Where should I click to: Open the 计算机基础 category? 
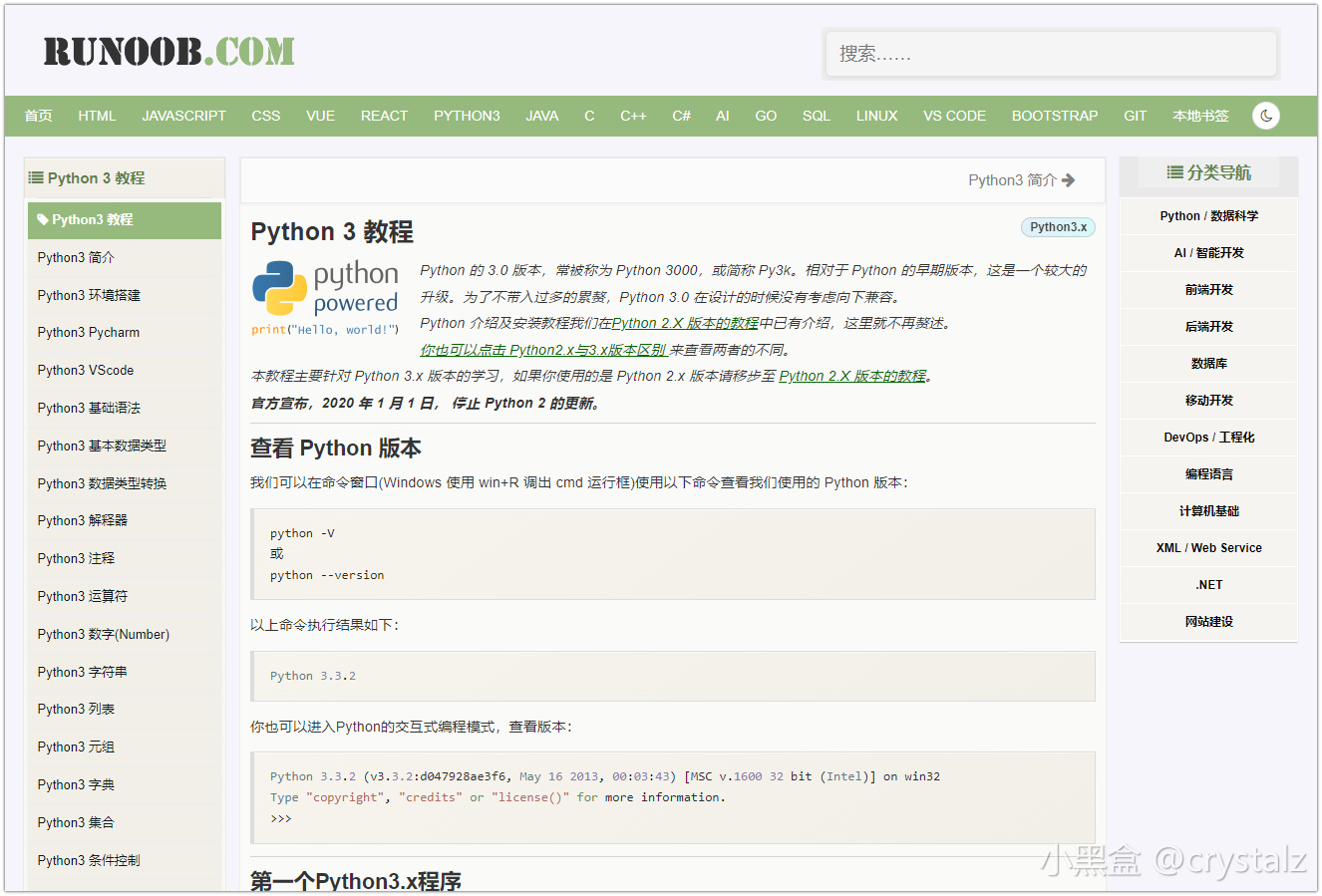(x=1209, y=511)
